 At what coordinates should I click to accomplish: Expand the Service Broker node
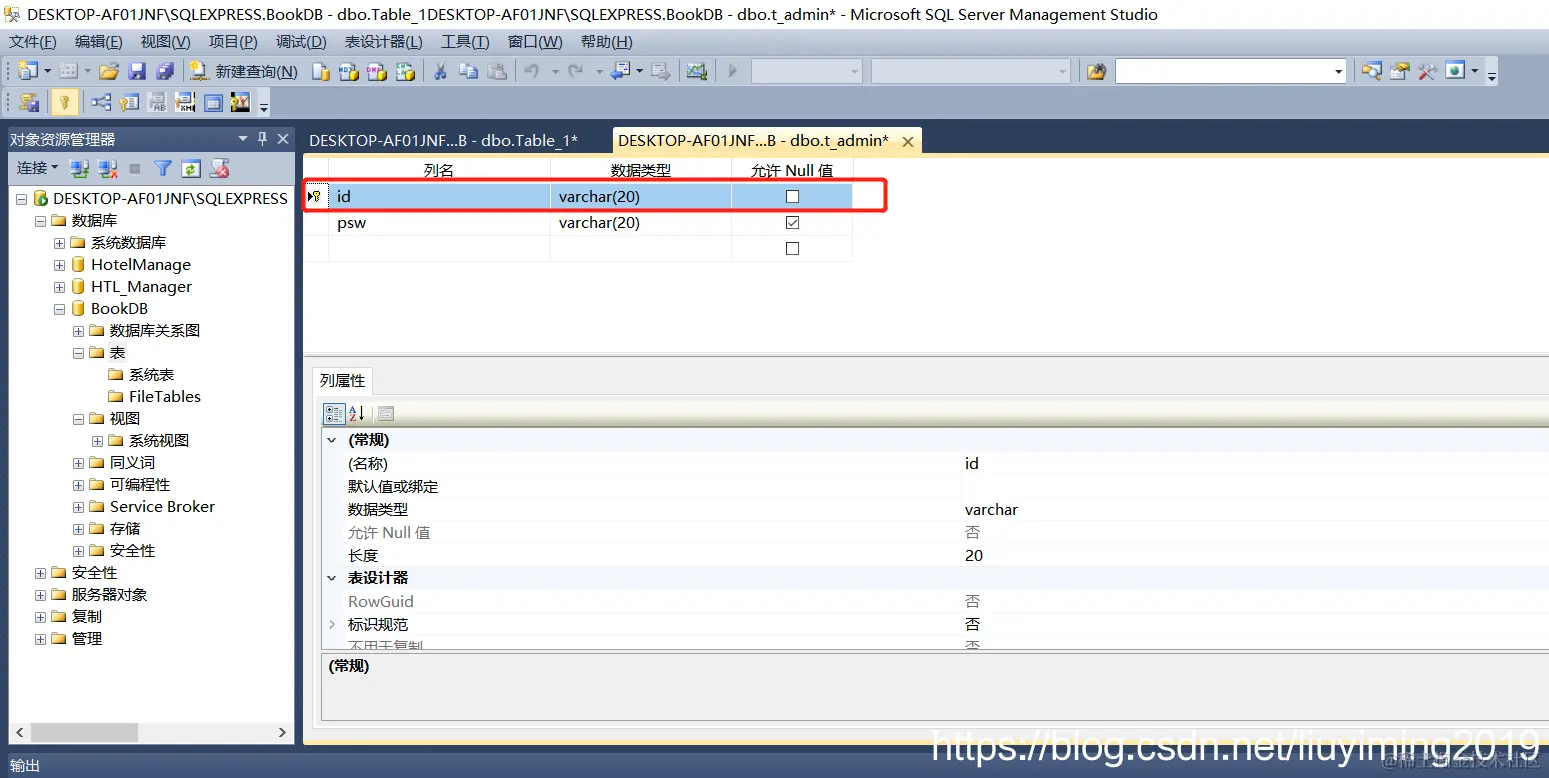pyautogui.click(x=78, y=507)
